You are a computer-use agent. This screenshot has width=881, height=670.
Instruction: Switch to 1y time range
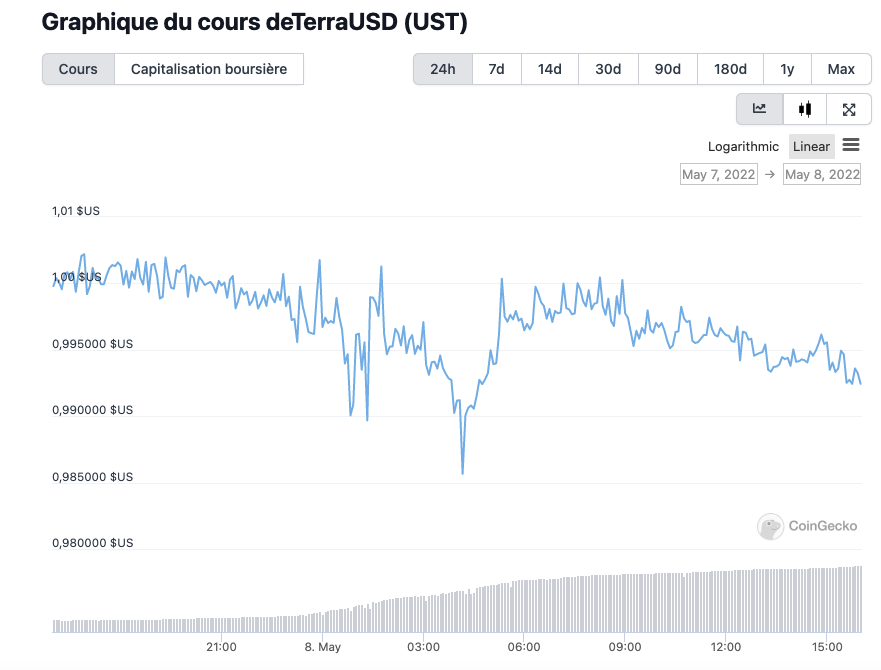tap(787, 69)
